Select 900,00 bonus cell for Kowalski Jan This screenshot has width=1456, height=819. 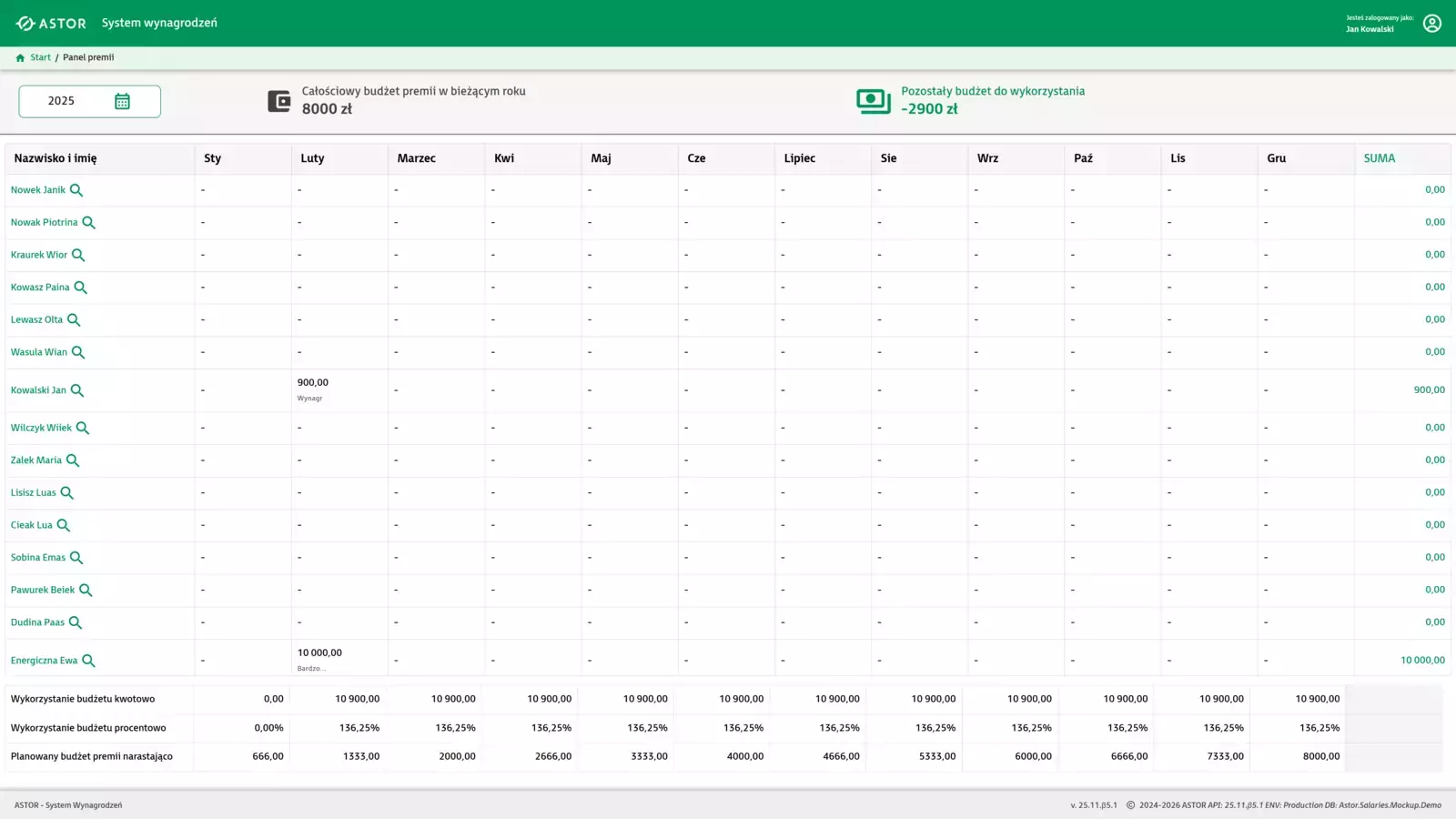[x=313, y=383]
